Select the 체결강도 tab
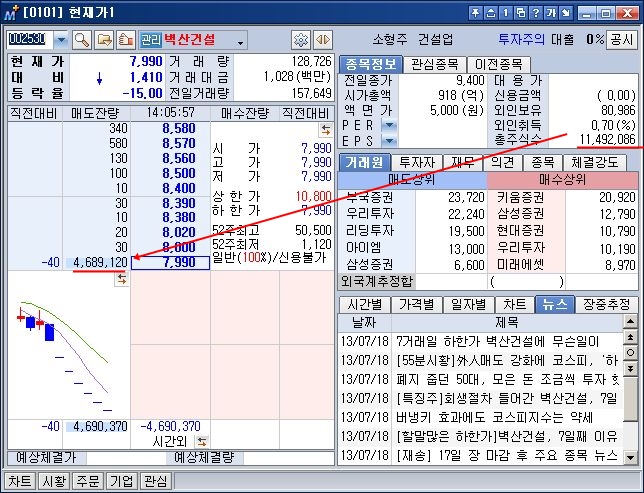Screen dimensions: 644x493 coord(595,162)
